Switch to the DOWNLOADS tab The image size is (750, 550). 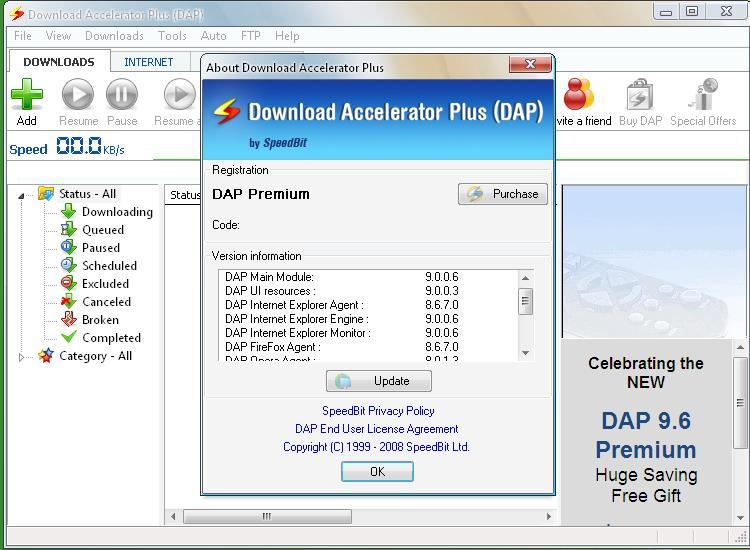(59, 62)
